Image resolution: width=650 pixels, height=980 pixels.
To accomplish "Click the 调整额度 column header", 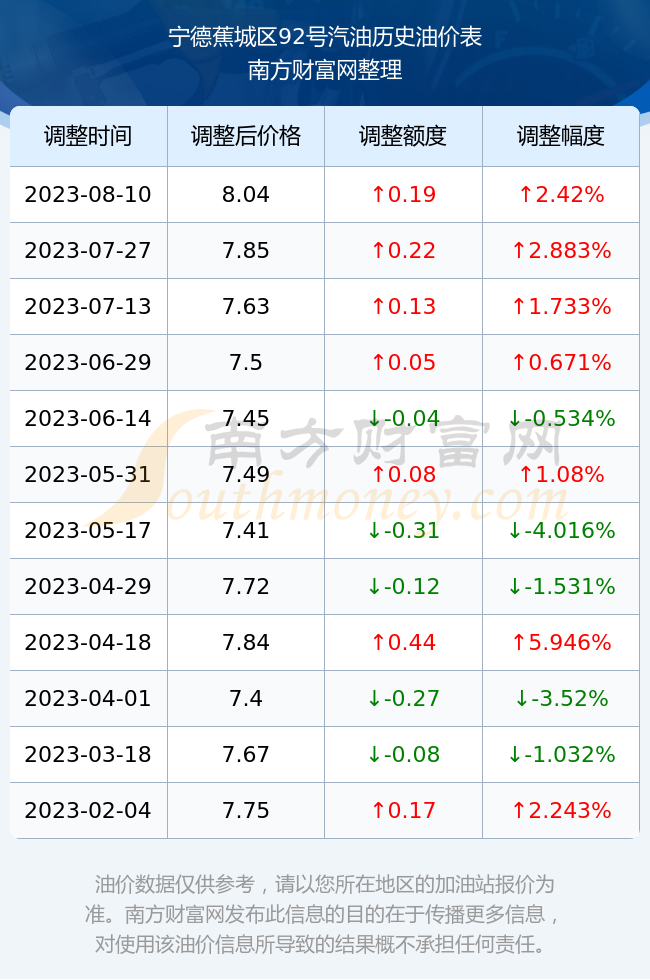I will click(x=403, y=136).
